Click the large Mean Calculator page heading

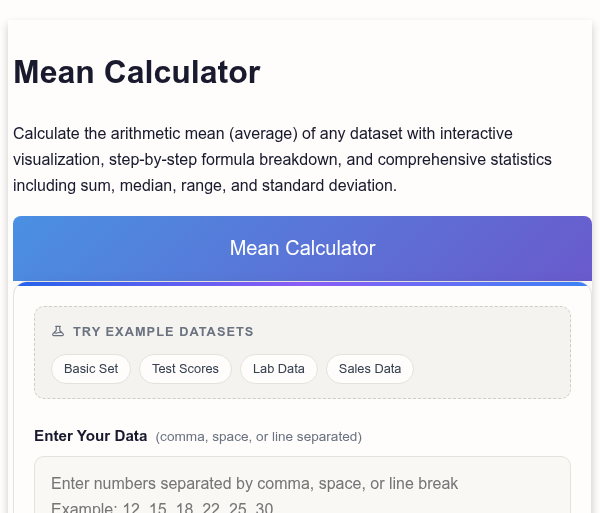[137, 72]
